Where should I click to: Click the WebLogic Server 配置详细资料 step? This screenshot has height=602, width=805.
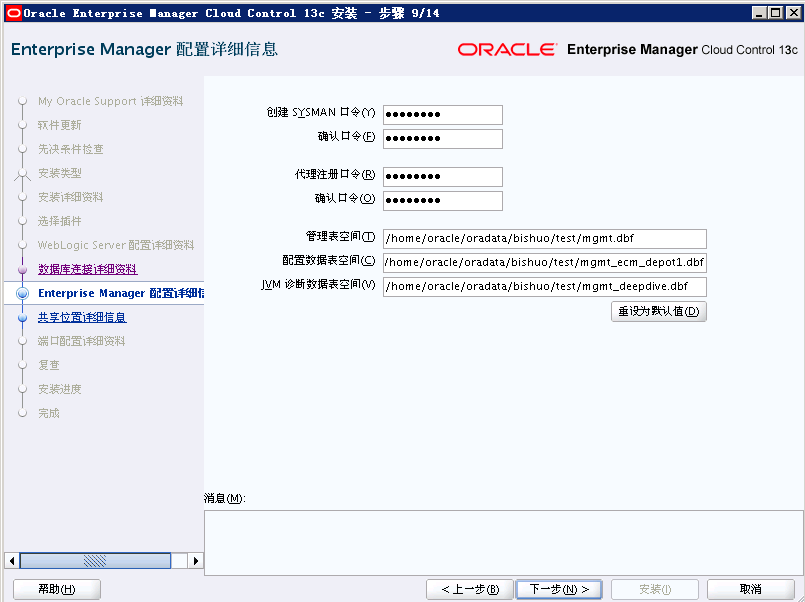pyautogui.click(x=116, y=245)
